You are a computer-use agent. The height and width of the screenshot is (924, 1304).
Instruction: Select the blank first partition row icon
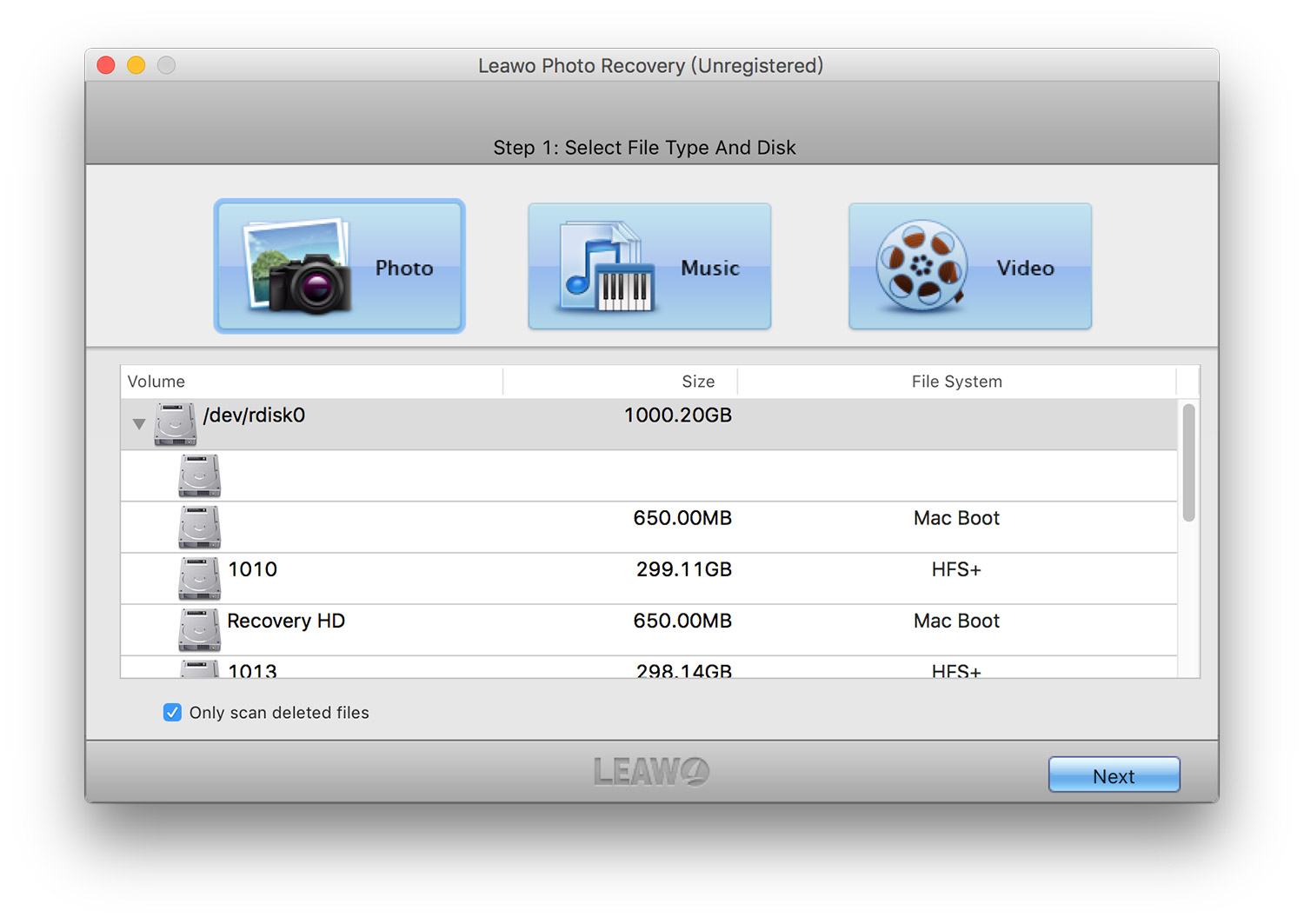199,475
